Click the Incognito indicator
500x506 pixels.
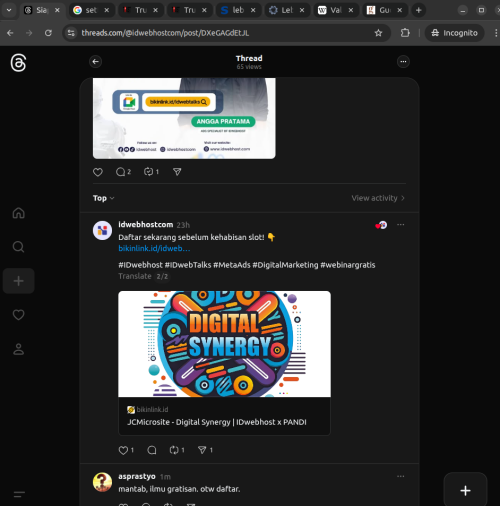(x=454, y=33)
